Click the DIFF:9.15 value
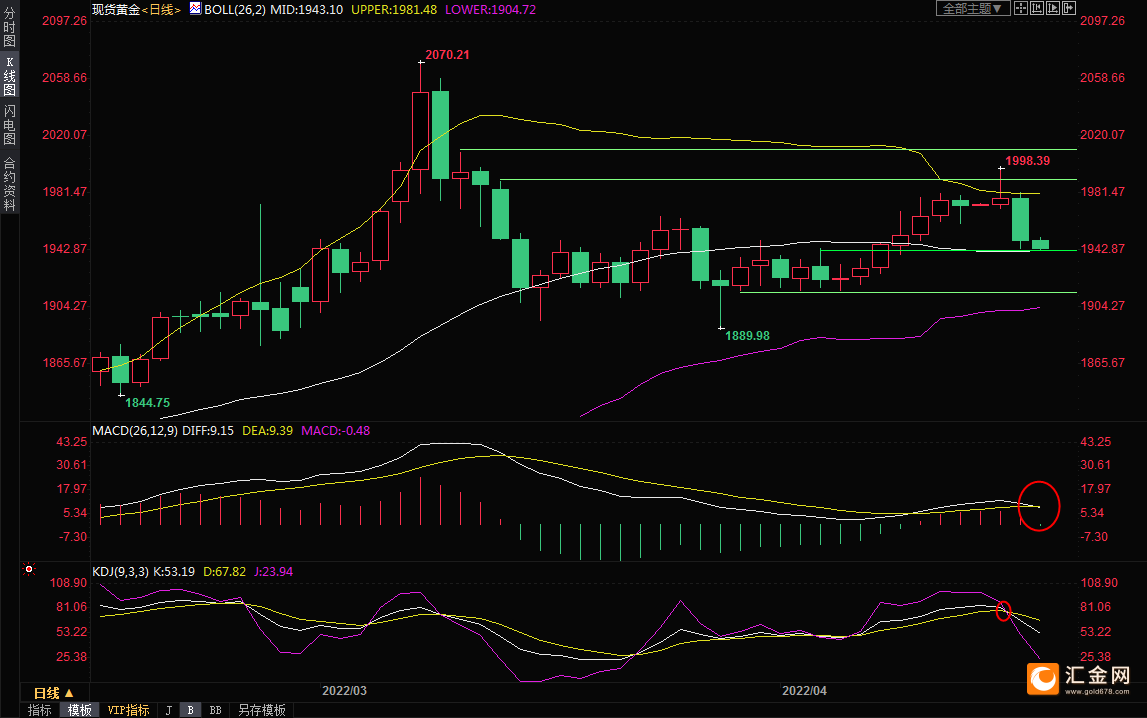Image resolution: width=1147 pixels, height=718 pixels. pos(208,431)
